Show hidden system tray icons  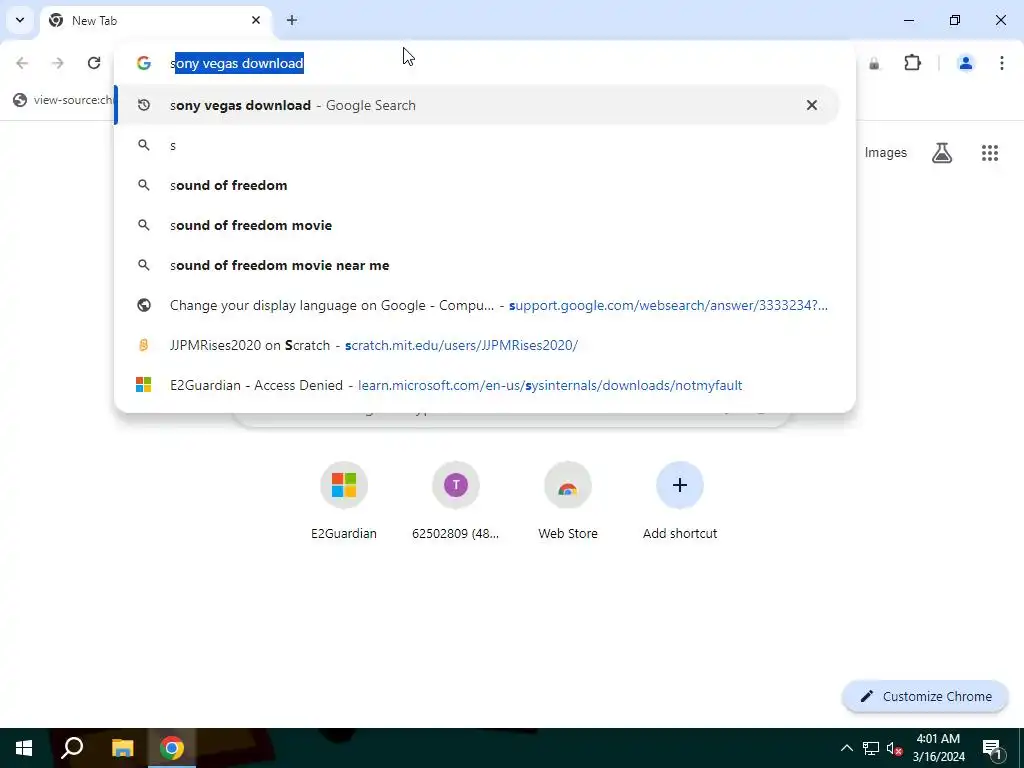click(846, 748)
